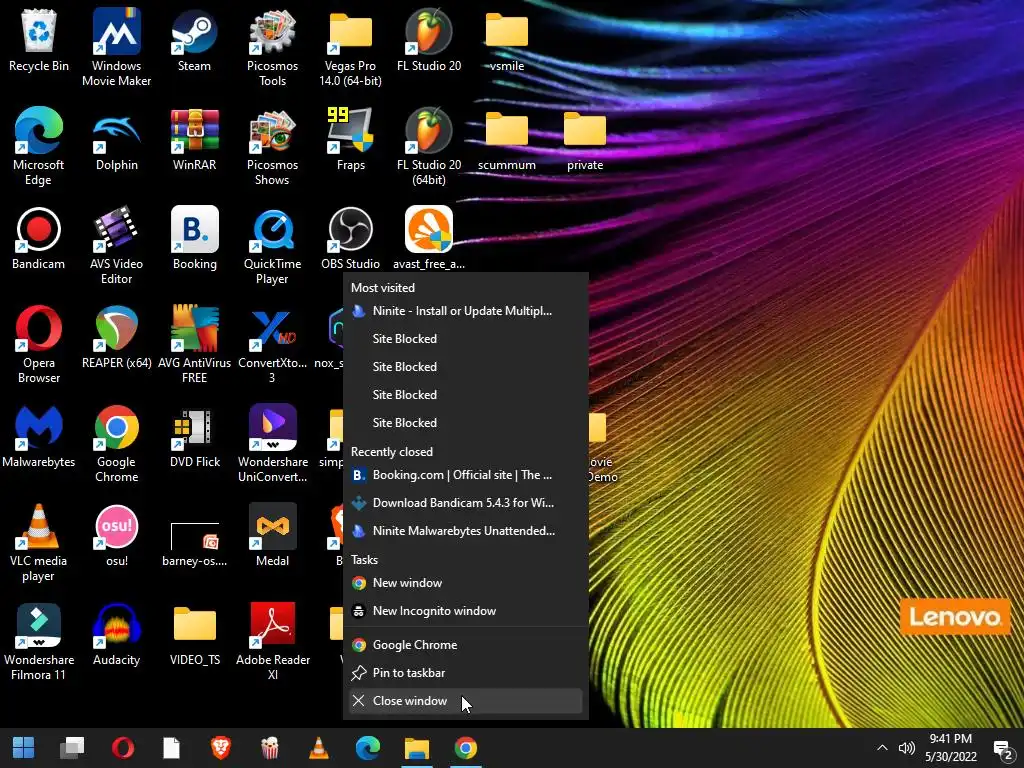Screen dimensions: 1024x768
Task: Select VLC media player desktop icon
Action: click(x=39, y=543)
